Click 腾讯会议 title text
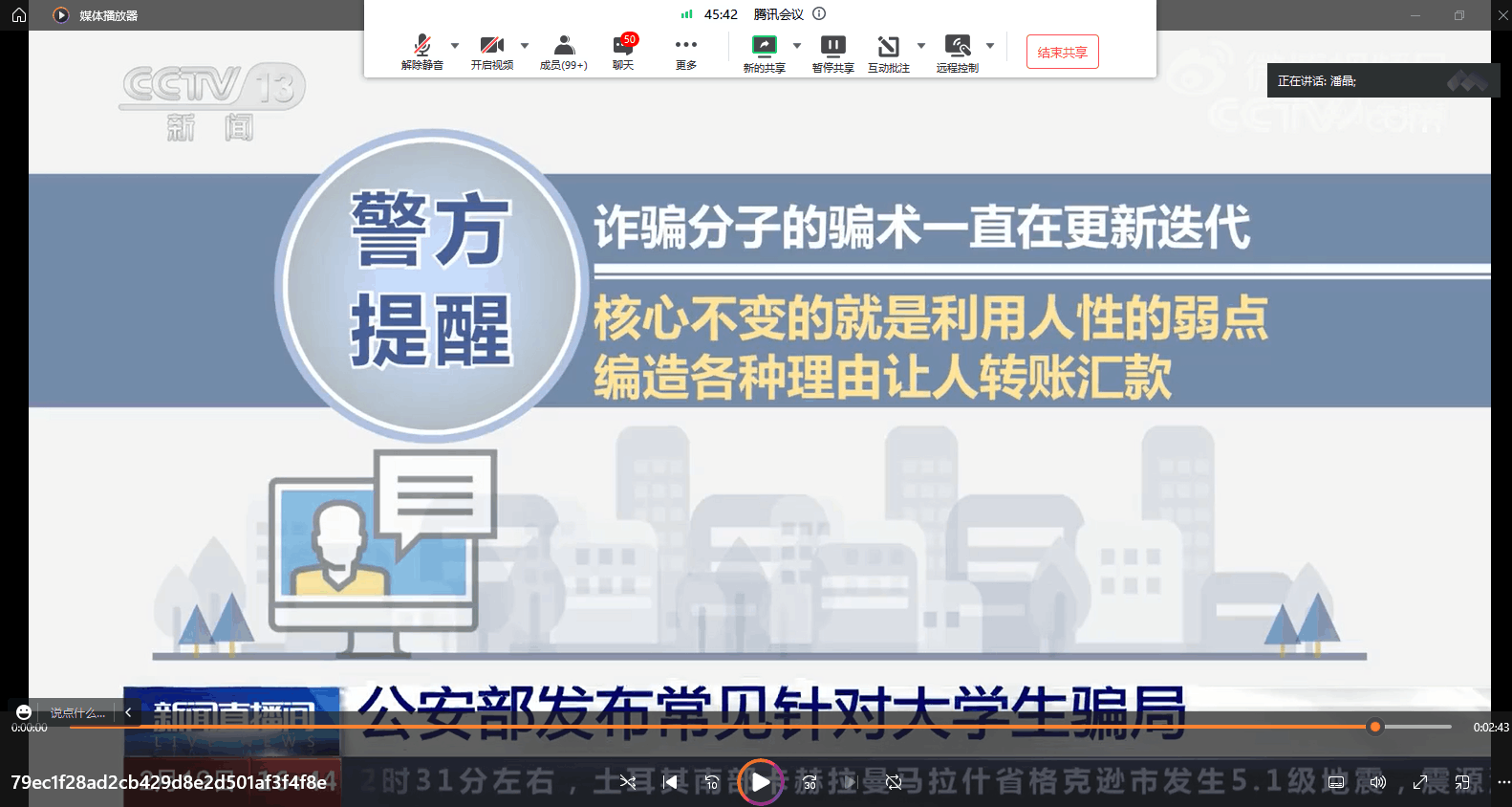The height and width of the screenshot is (807, 1512). click(x=778, y=14)
